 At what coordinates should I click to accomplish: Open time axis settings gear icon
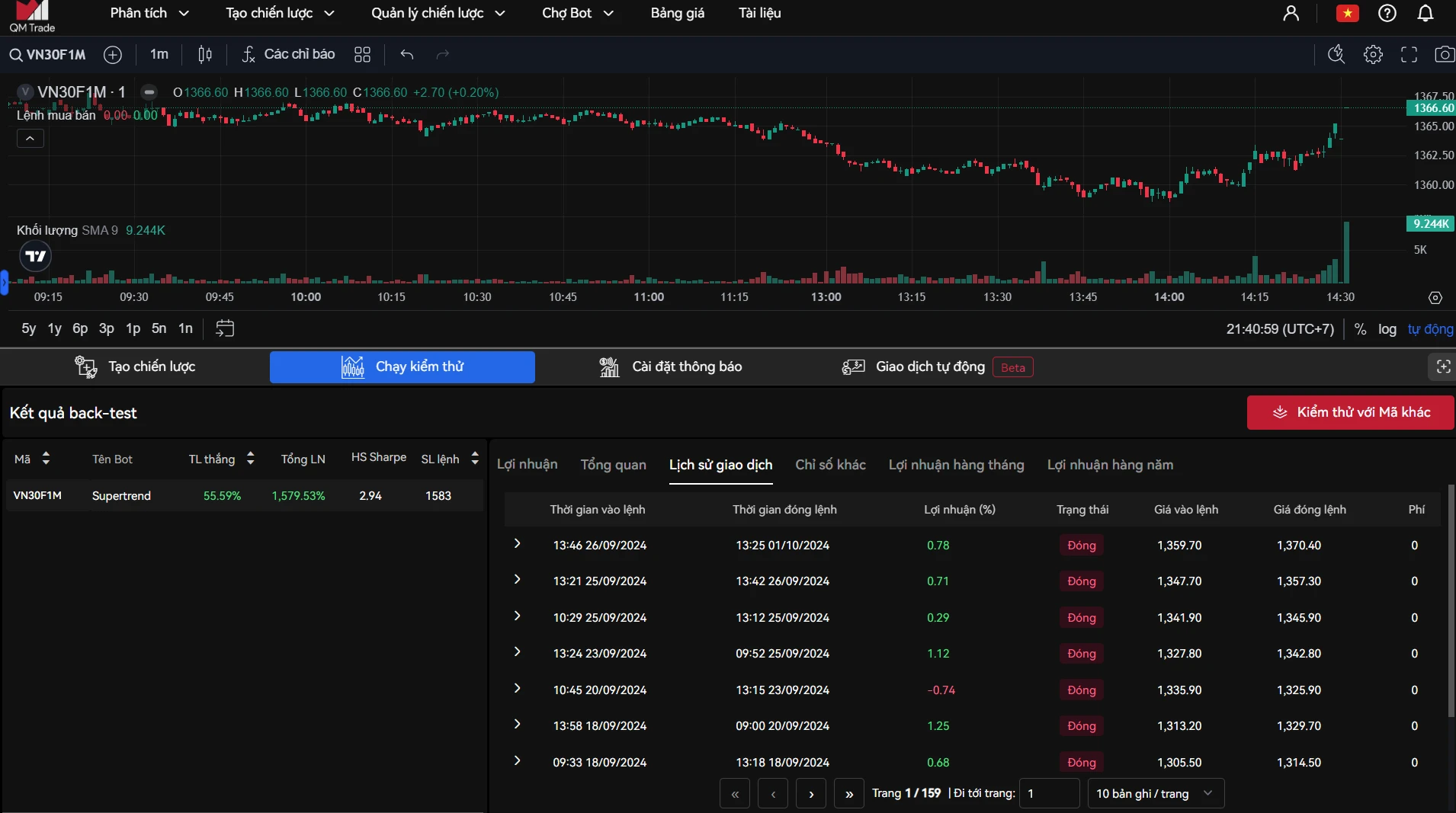pyautogui.click(x=1435, y=298)
